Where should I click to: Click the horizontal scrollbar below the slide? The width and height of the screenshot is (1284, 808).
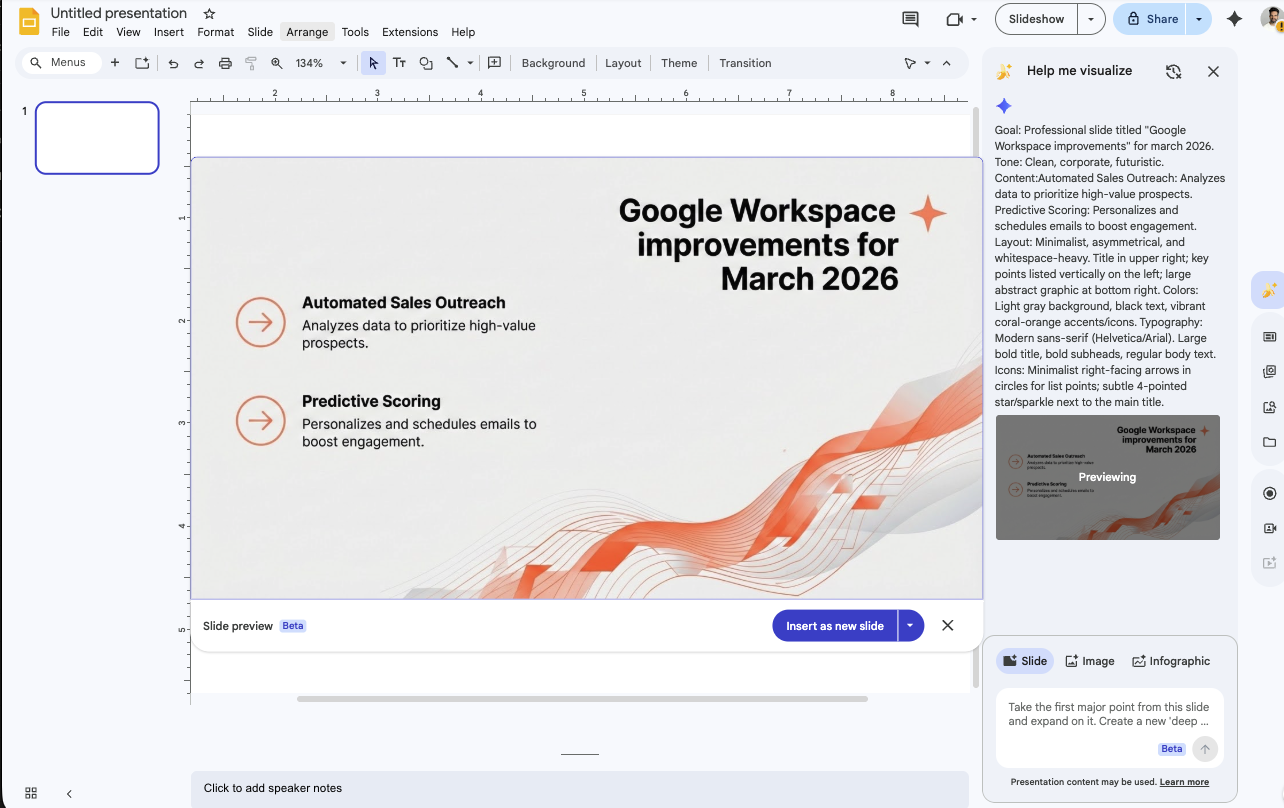(x=582, y=699)
